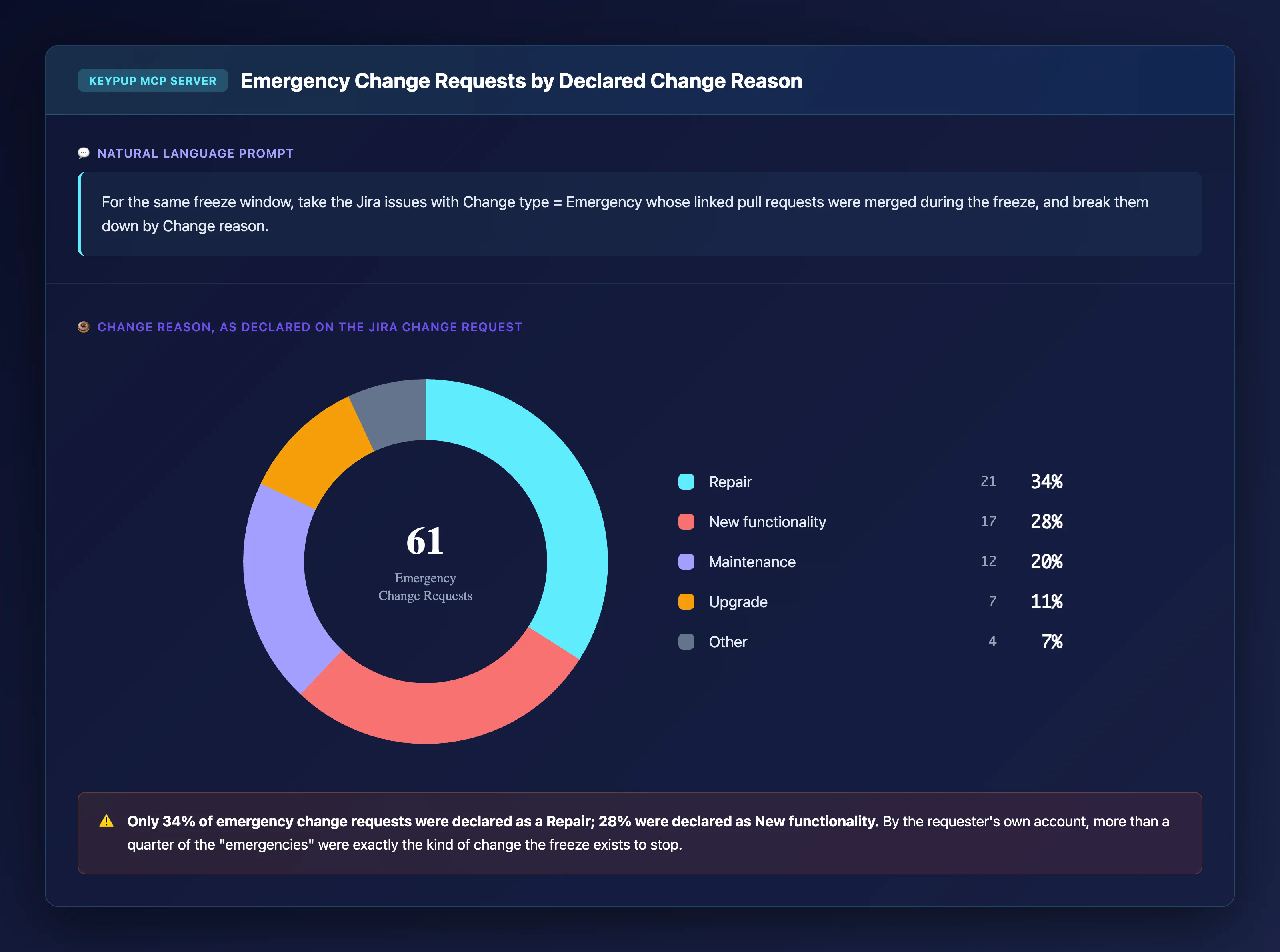
Task: Click the 'Other' legend label
Action: point(728,642)
